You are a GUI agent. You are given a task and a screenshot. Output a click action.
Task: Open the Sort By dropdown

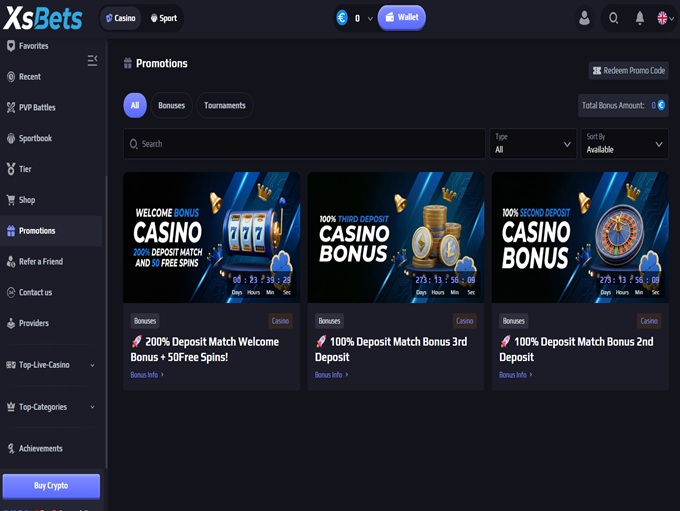pyautogui.click(x=624, y=144)
